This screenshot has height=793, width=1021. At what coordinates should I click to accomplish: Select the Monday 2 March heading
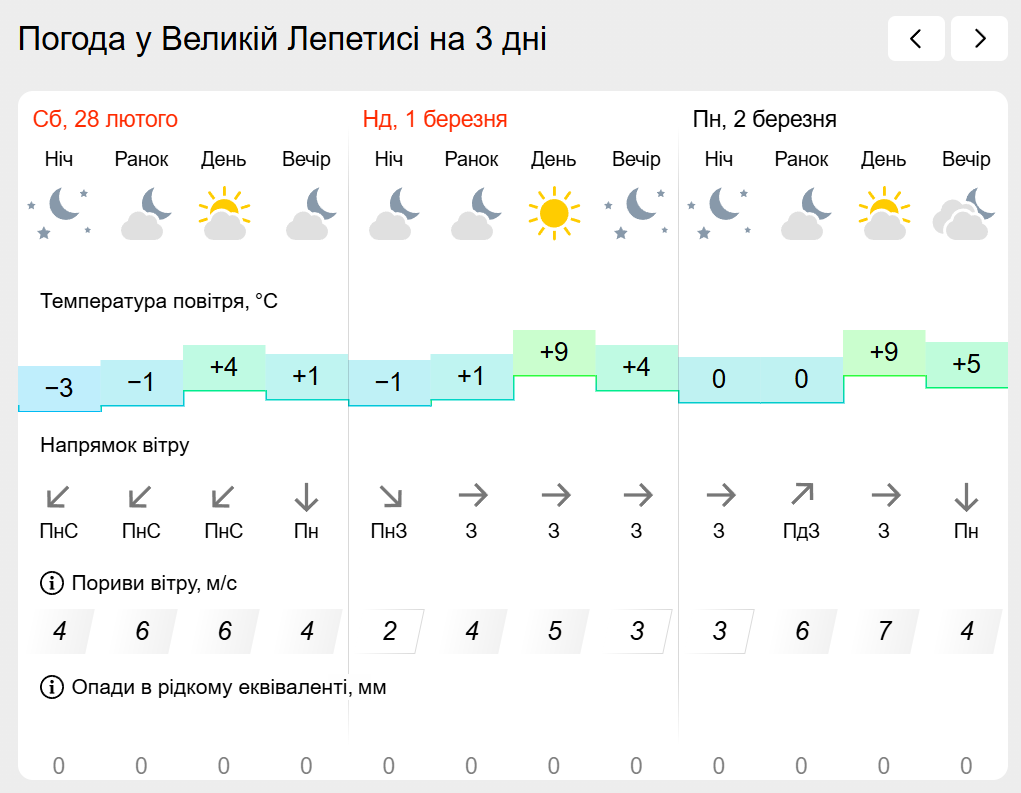point(764,120)
